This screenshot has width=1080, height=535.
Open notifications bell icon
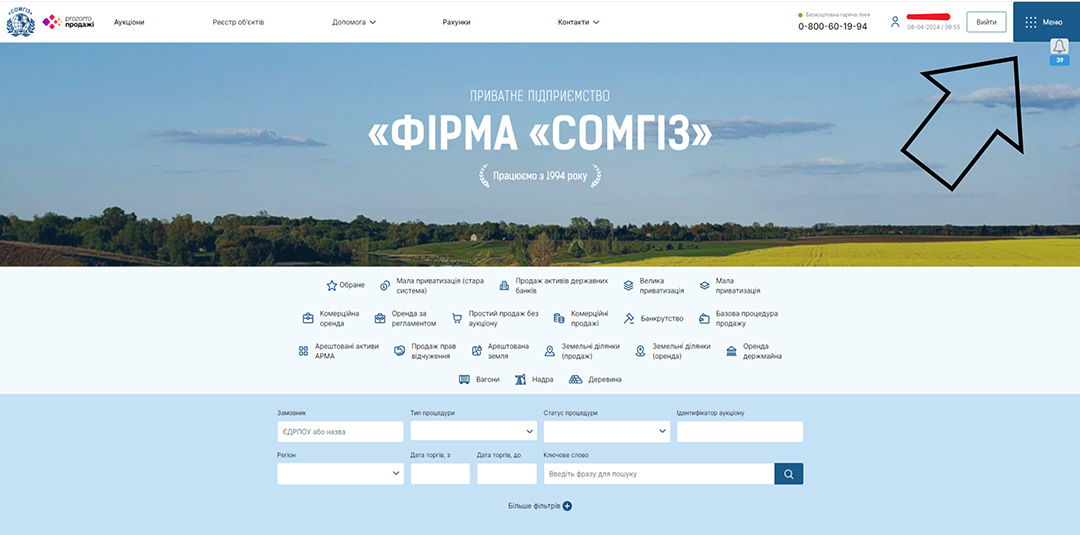pyautogui.click(x=1059, y=47)
